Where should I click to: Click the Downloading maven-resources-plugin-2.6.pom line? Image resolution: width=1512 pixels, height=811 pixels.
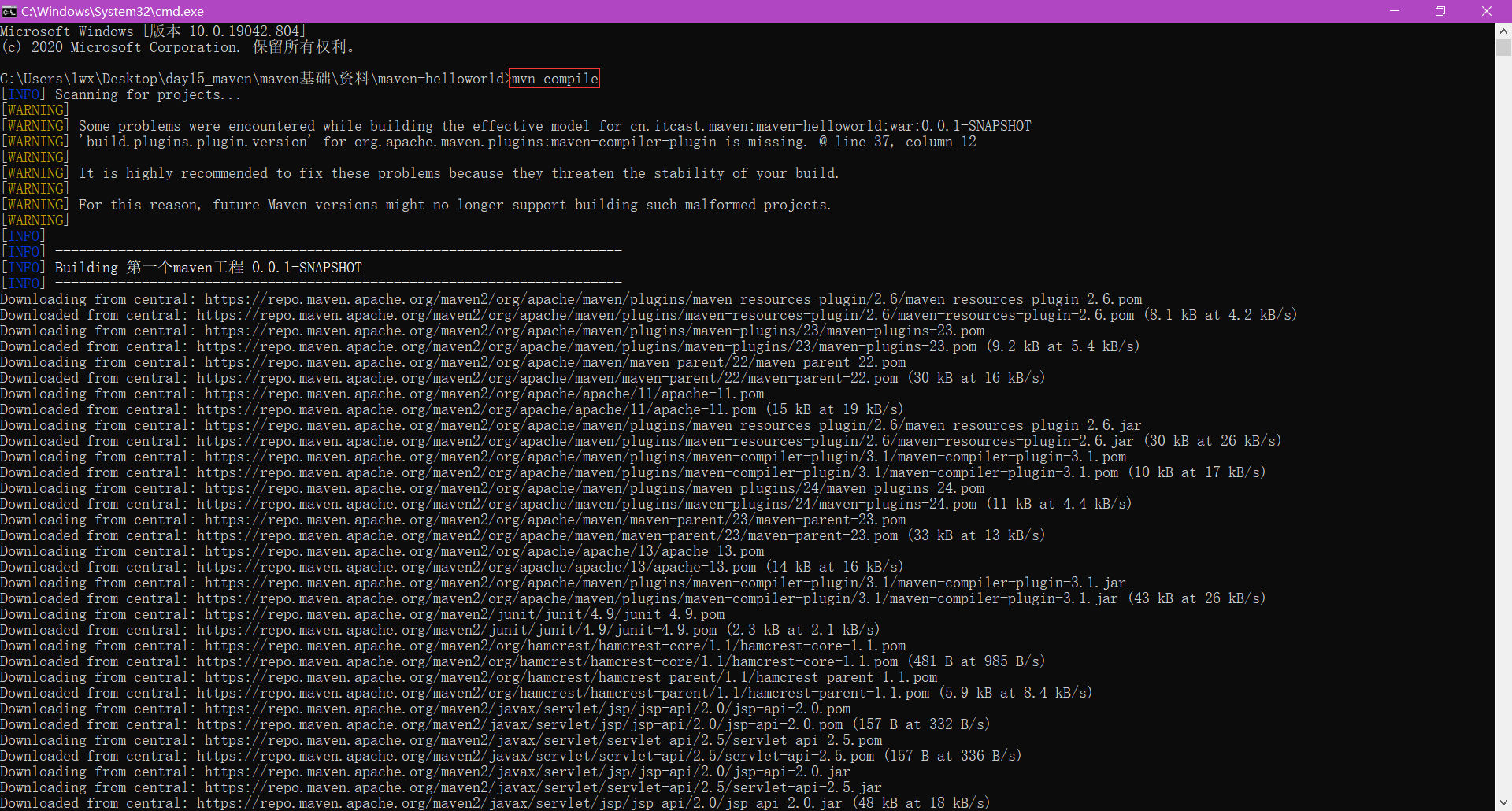coord(571,299)
